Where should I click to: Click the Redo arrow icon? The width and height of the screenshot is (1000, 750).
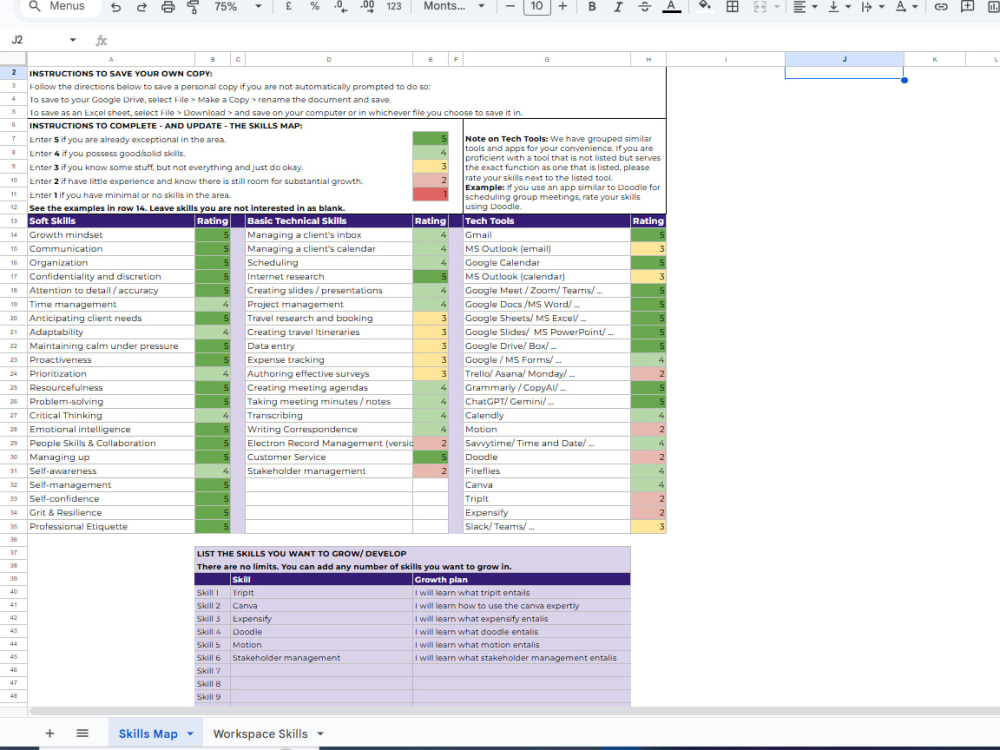coord(142,6)
